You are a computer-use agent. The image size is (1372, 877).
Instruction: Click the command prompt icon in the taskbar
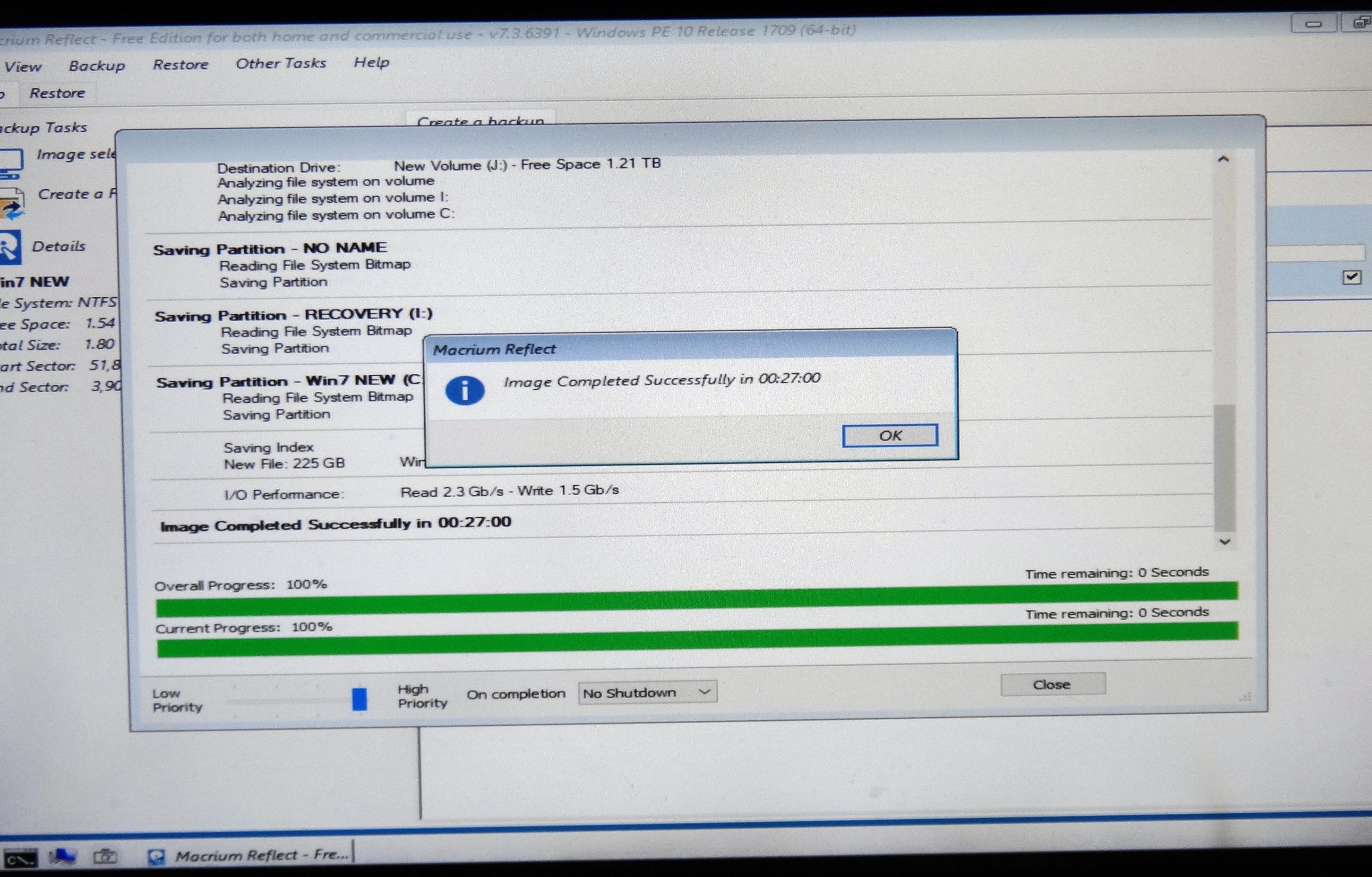(20, 858)
